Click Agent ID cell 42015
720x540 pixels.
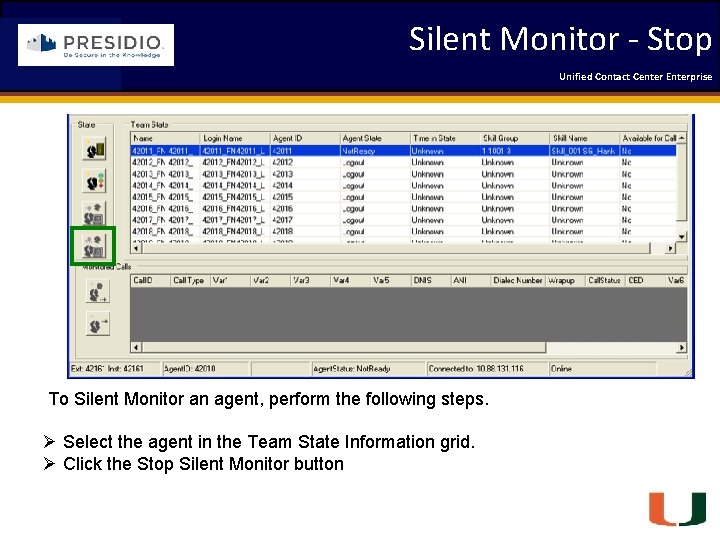tap(305, 197)
